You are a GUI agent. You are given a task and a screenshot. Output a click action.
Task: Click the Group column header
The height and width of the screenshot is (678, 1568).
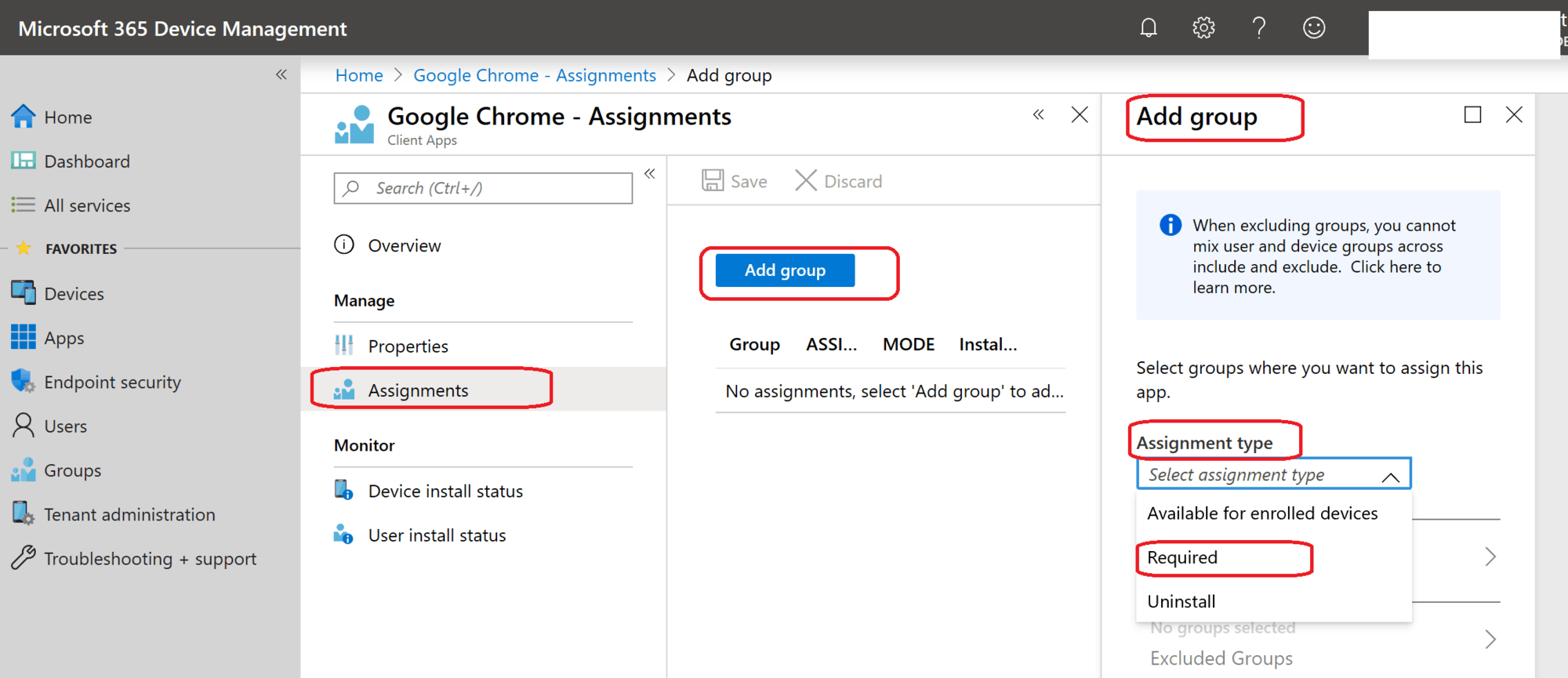click(x=754, y=345)
